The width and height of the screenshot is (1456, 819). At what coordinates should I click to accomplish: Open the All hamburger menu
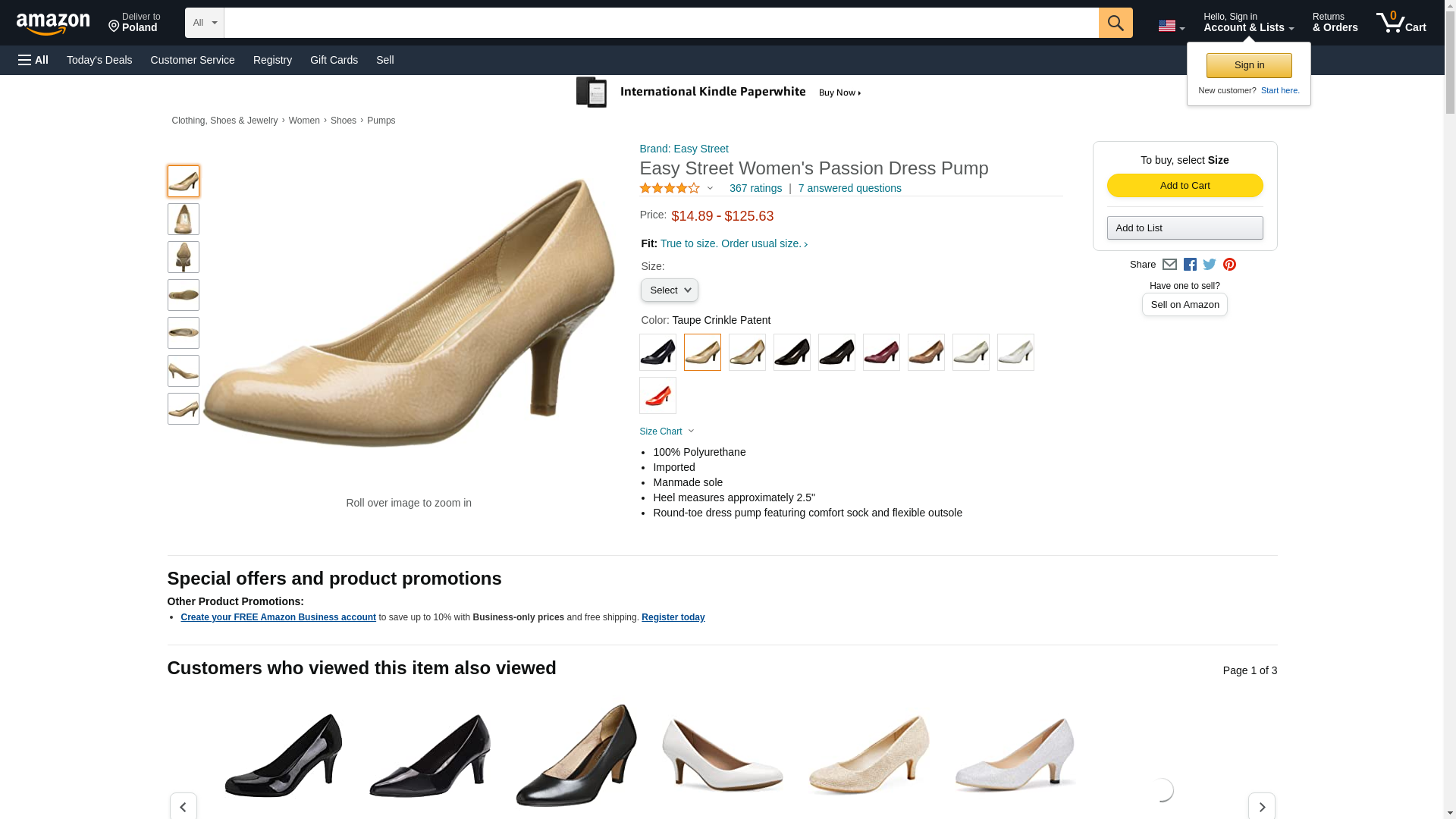tap(33, 60)
